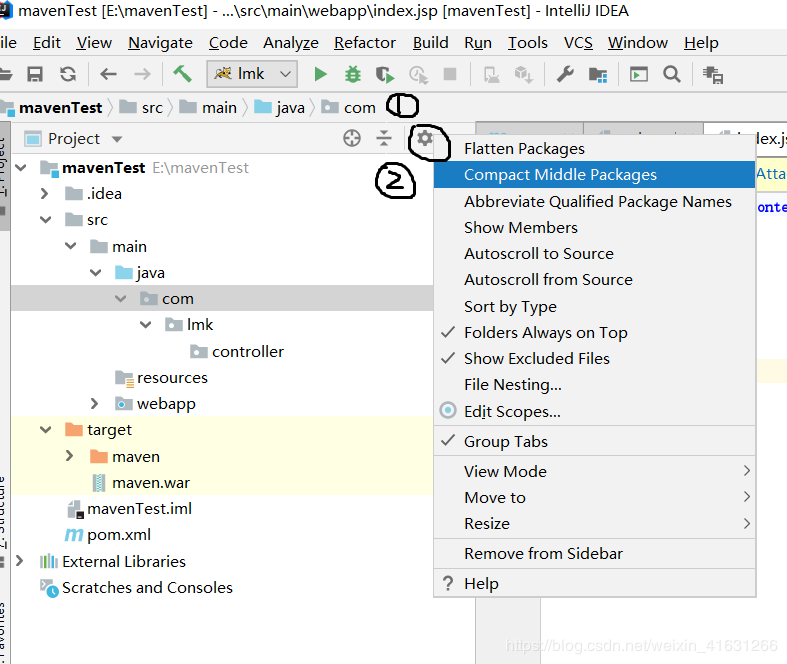Run the lmk configuration with the play icon
Image resolution: width=787 pixels, height=664 pixels.
pyautogui.click(x=320, y=74)
